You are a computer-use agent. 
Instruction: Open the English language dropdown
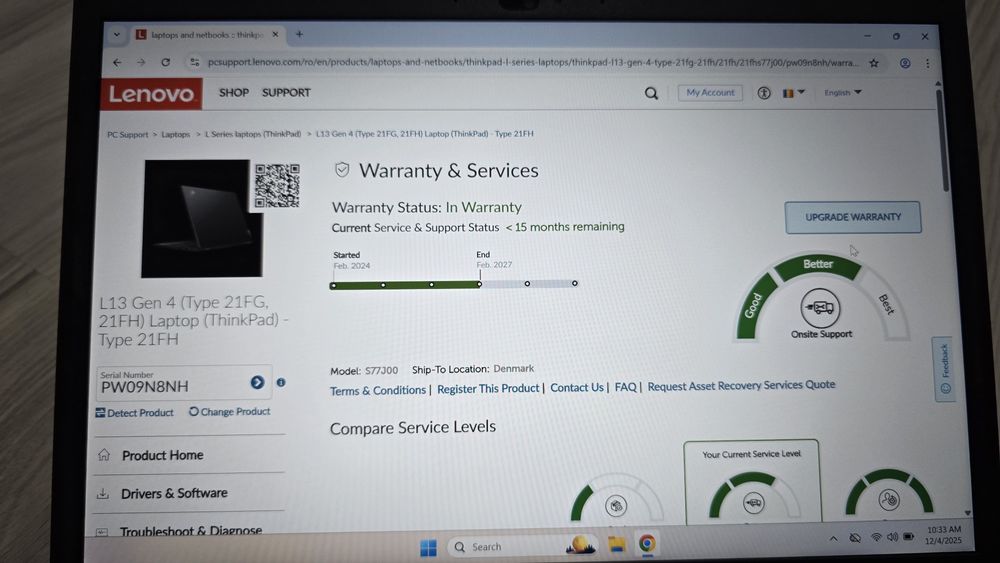[842, 92]
